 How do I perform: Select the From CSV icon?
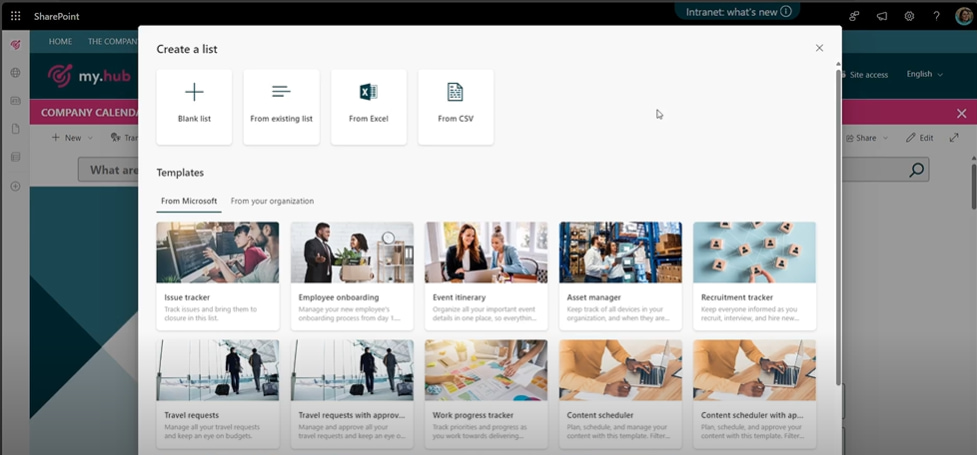point(455,93)
